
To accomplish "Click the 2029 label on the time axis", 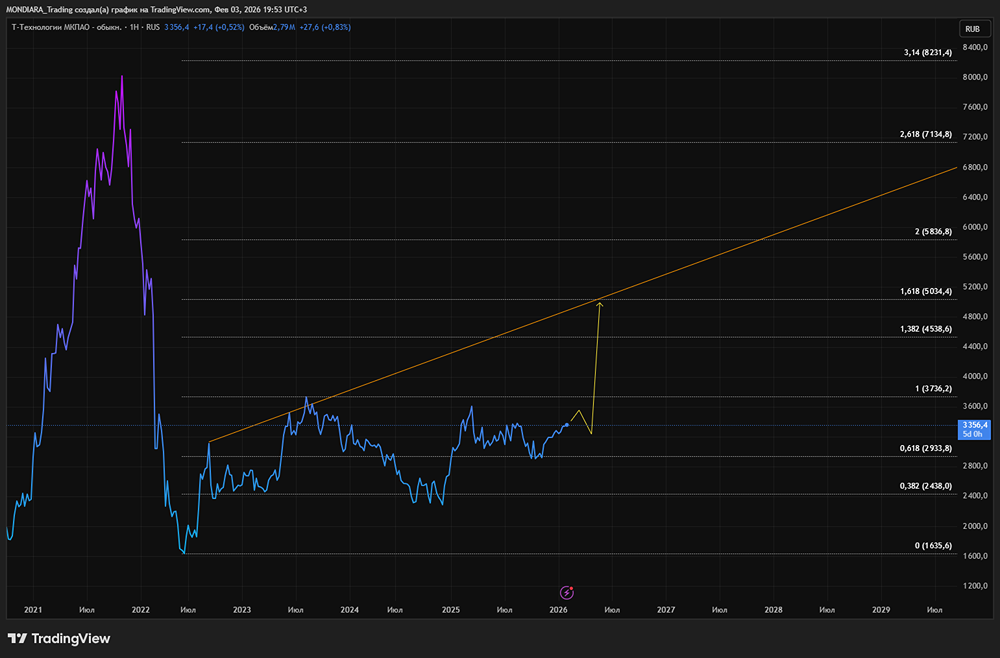I will click(x=880, y=609).
